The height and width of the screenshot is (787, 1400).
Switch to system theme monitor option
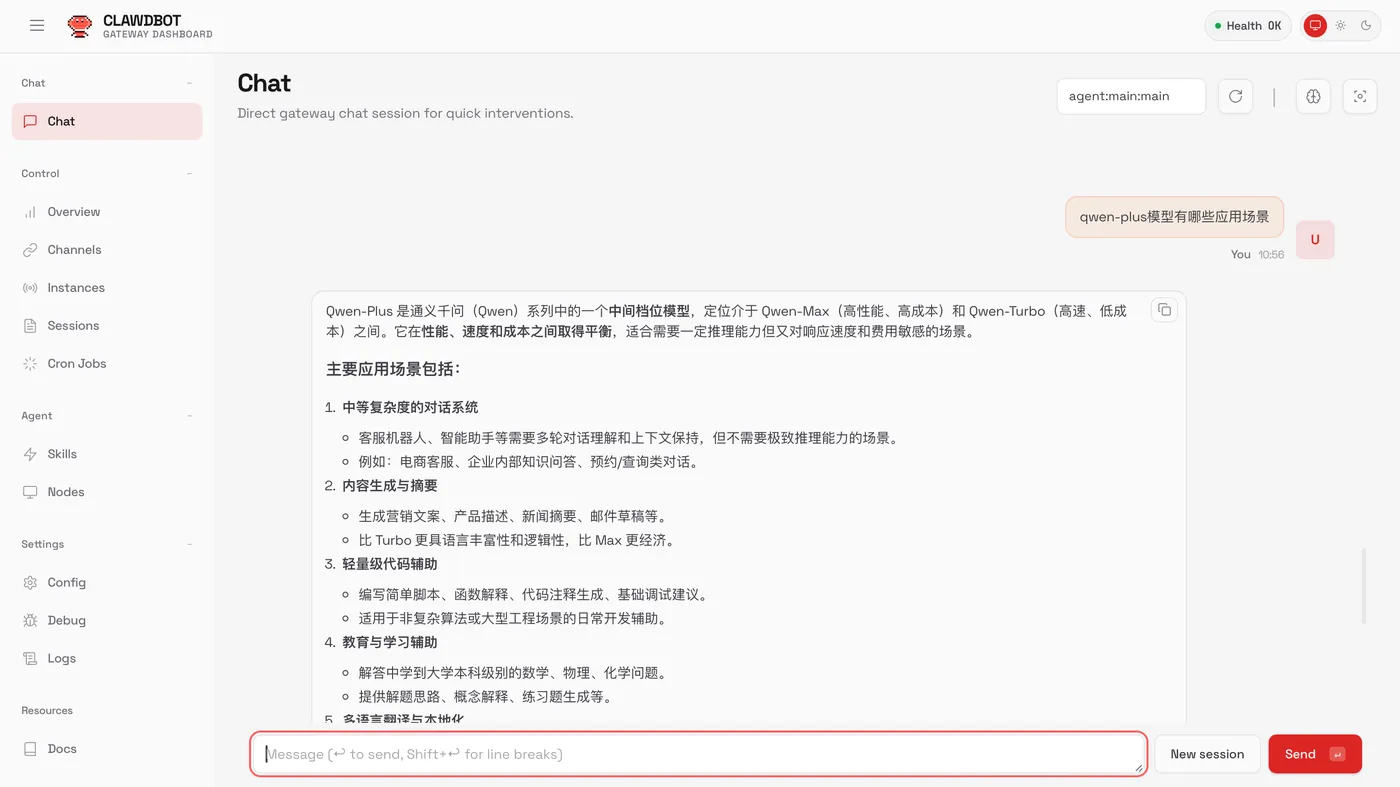coord(1315,26)
